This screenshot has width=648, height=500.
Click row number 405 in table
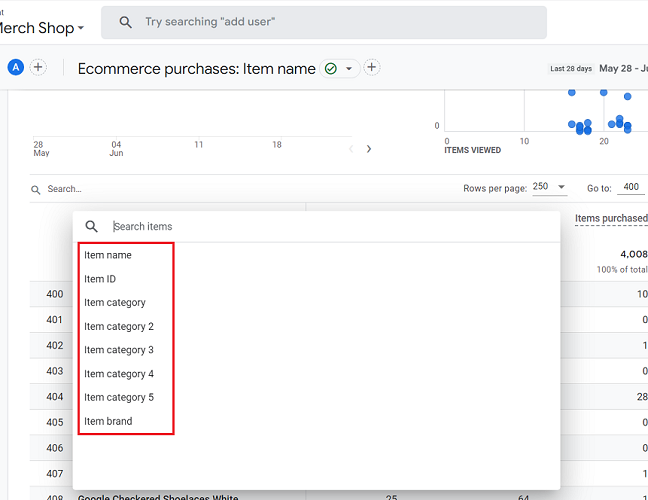[55, 422]
